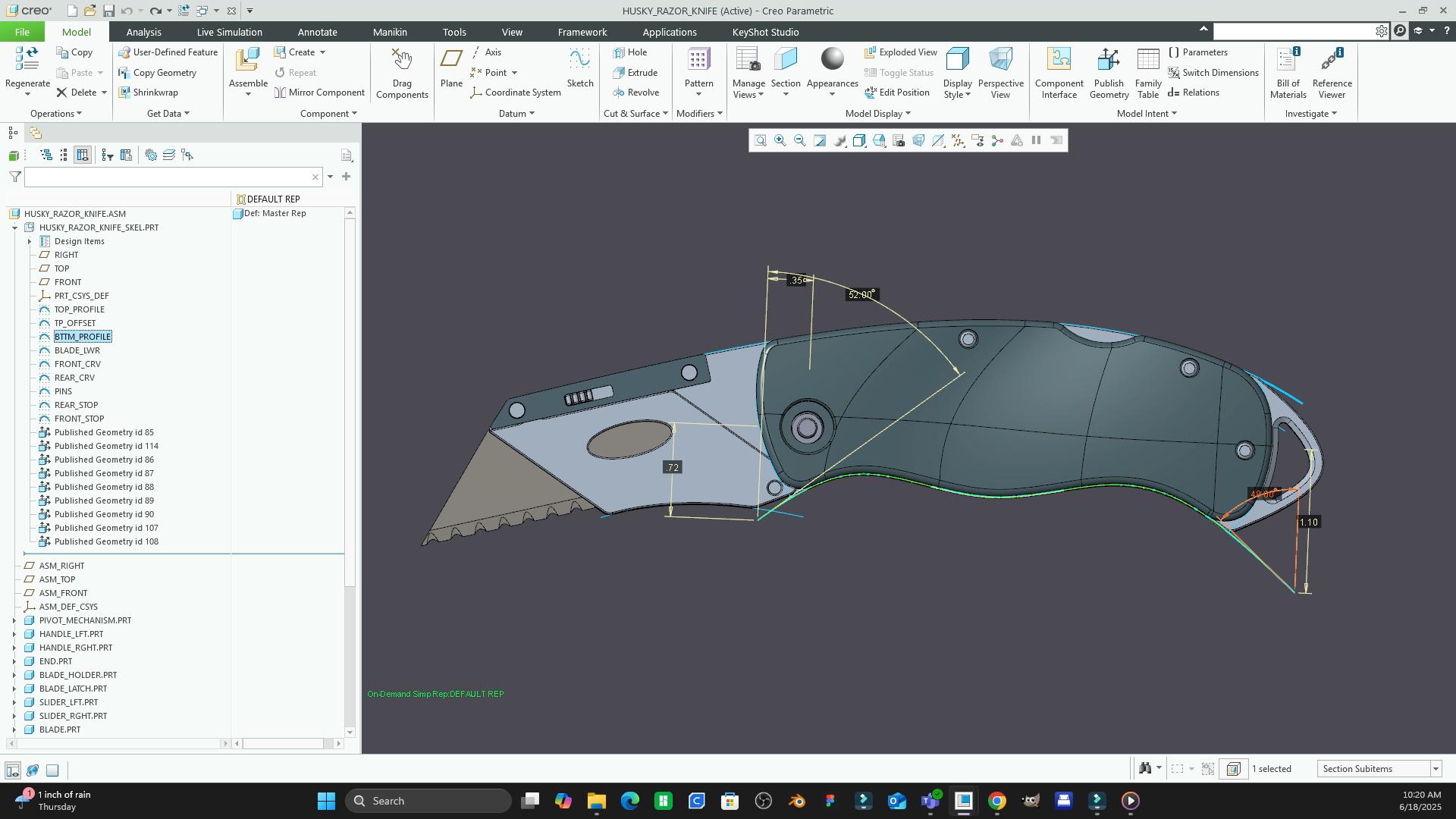Open Datum Display Filters icon

958,140
